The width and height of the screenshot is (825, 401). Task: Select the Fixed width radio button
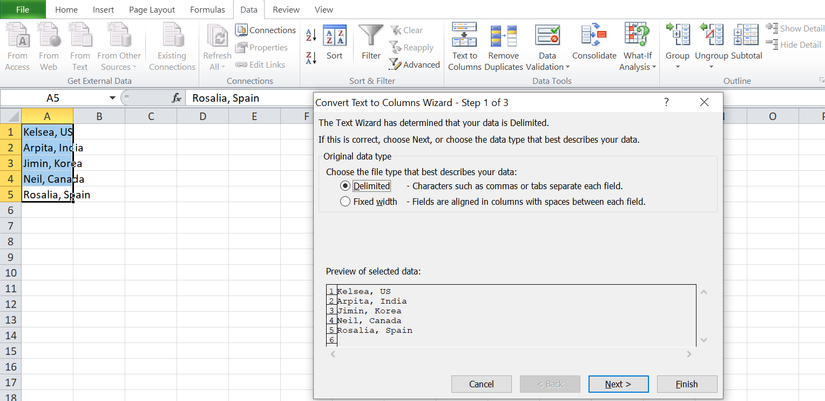[345, 202]
